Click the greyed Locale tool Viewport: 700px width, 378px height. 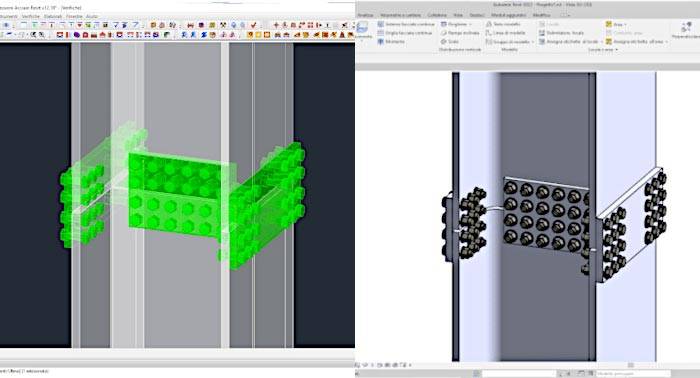[x=549, y=24]
